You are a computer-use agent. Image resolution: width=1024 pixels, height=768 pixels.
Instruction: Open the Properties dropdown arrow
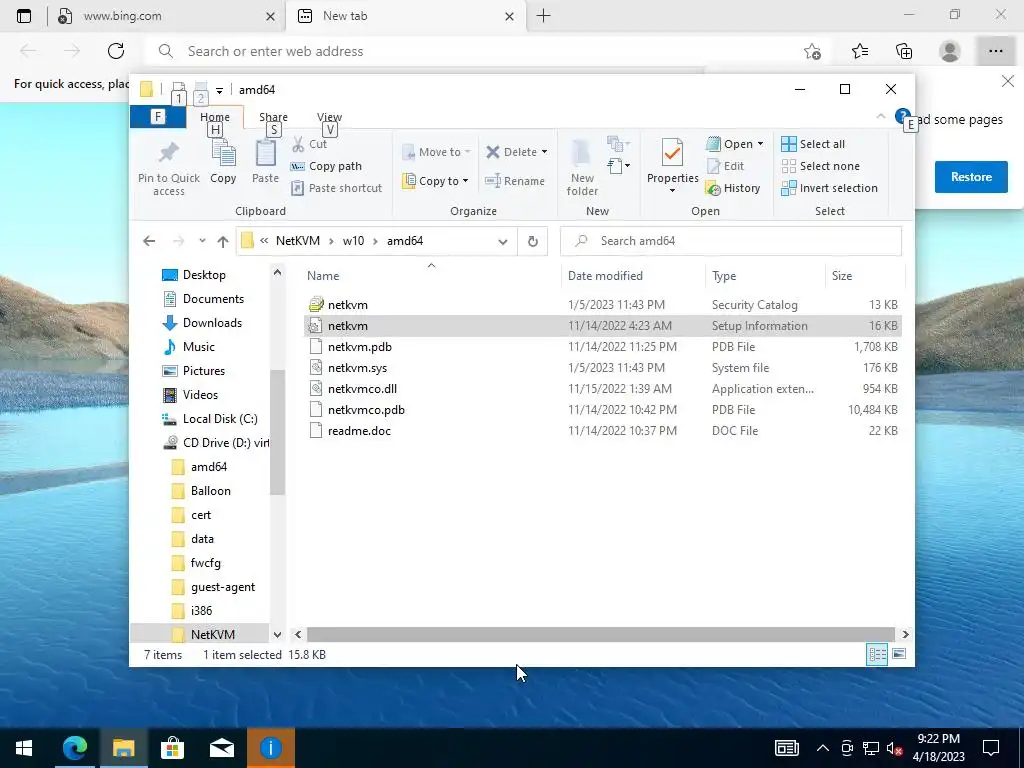[672, 191]
